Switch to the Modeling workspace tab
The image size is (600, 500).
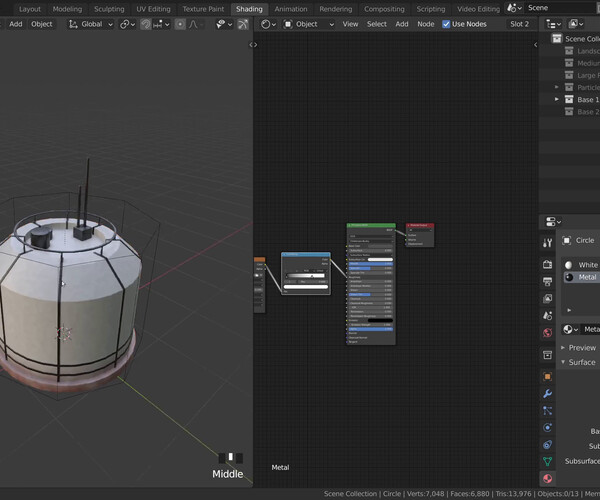click(x=67, y=9)
